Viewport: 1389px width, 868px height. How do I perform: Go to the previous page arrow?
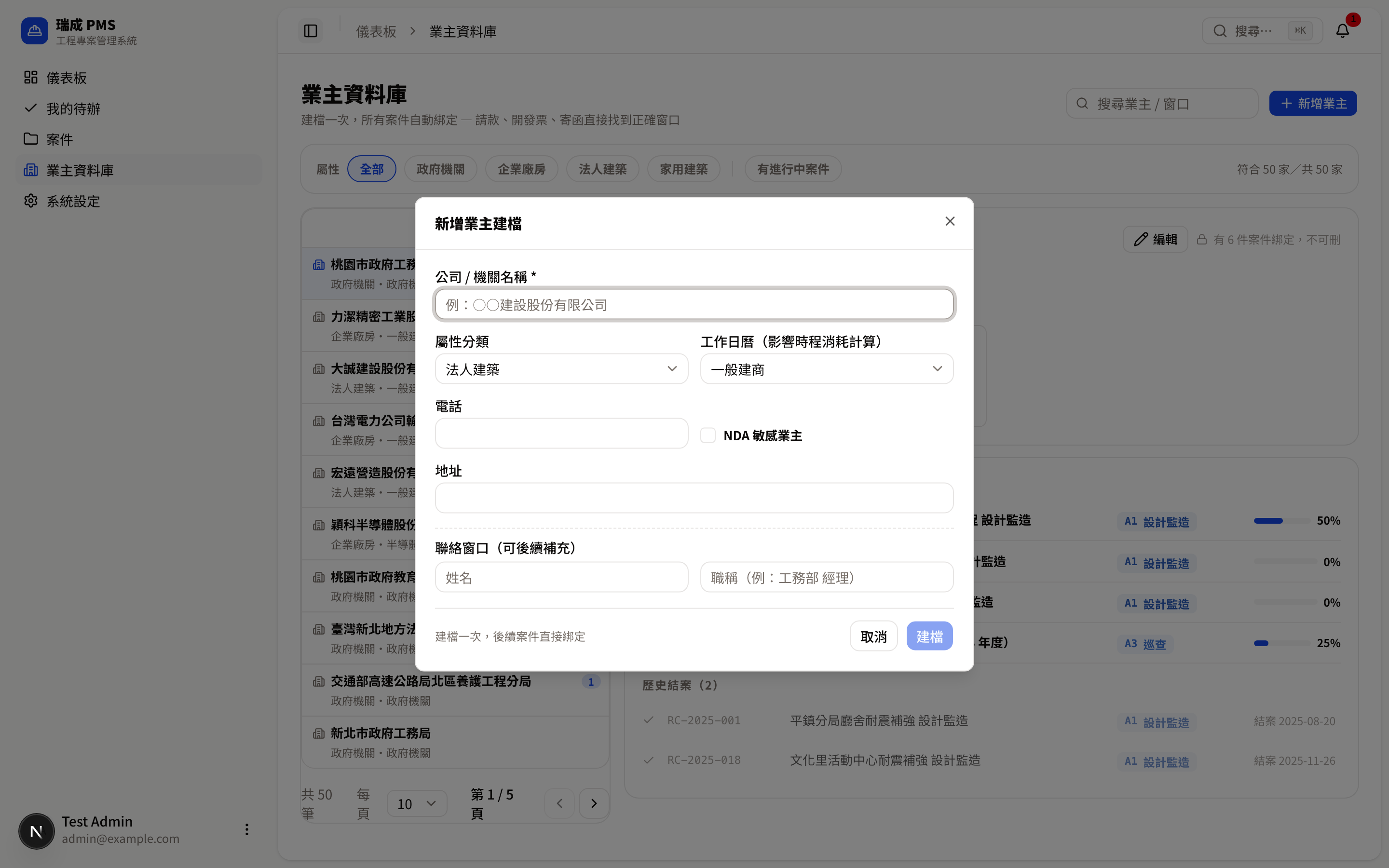[x=559, y=804]
